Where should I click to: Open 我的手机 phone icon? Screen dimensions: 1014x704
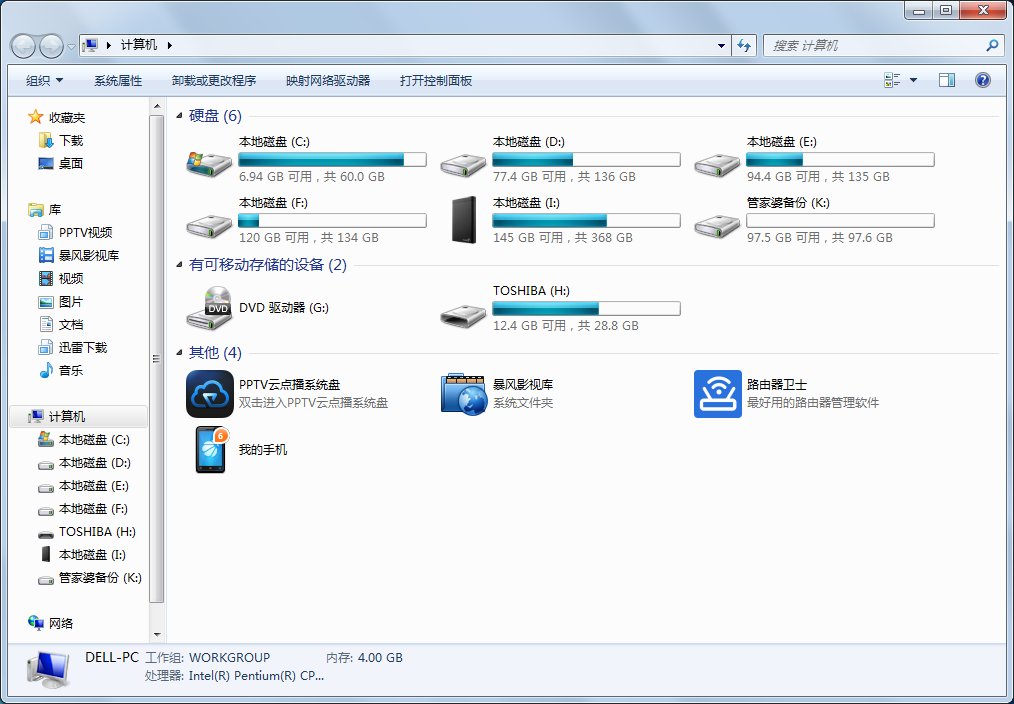240,447
